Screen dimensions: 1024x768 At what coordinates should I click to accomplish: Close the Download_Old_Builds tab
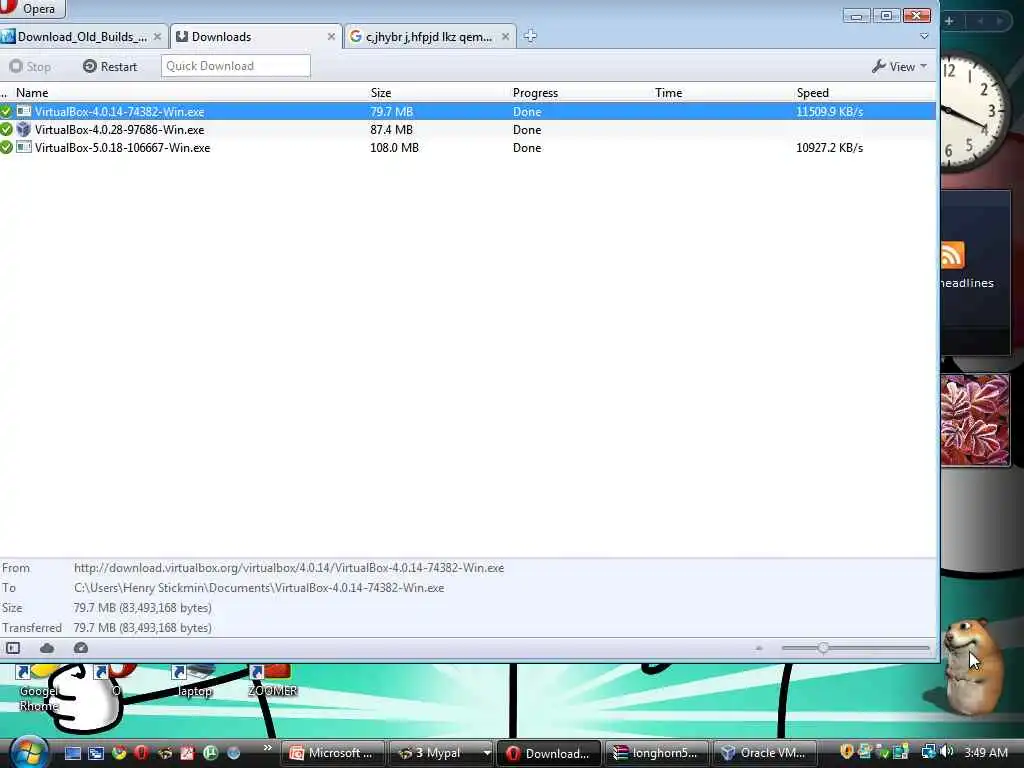pos(157,37)
